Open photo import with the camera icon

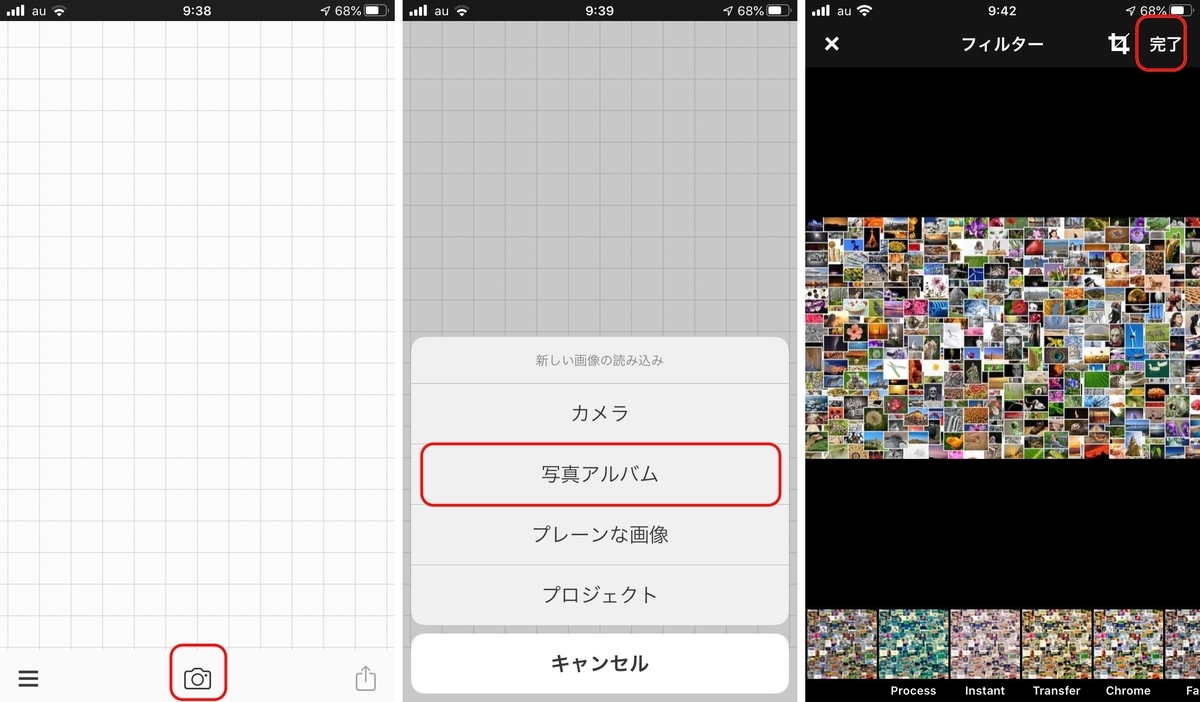click(198, 678)
